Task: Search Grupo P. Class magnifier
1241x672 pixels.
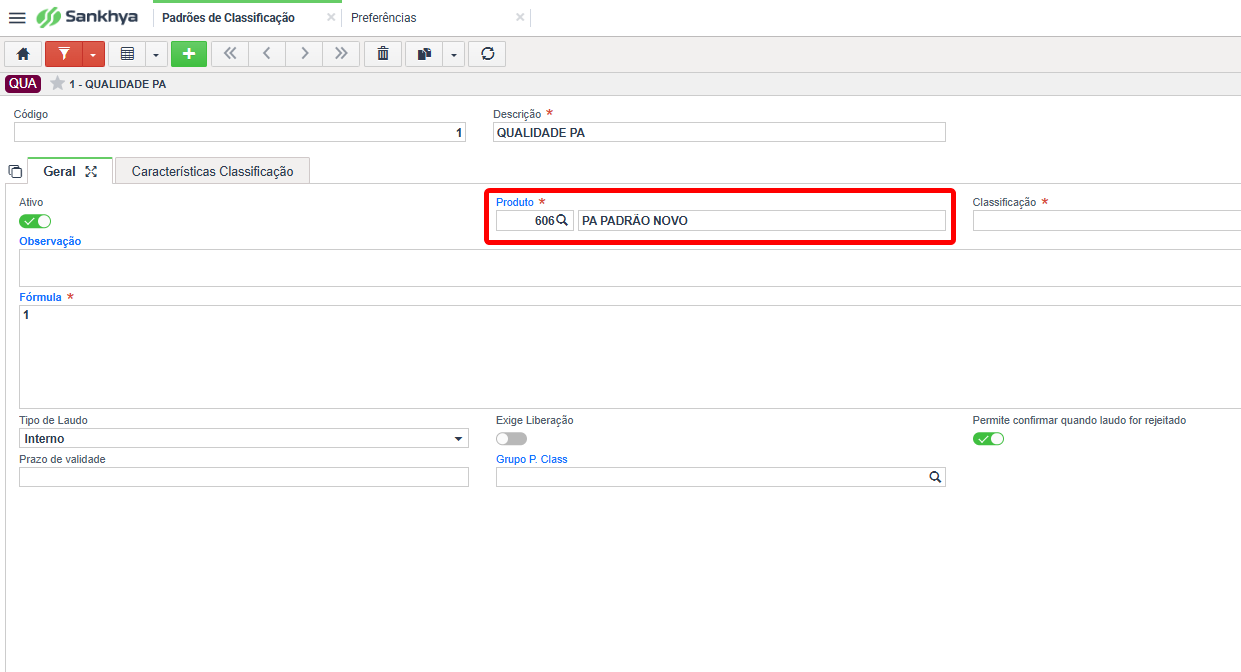Action: pos(935,477)
